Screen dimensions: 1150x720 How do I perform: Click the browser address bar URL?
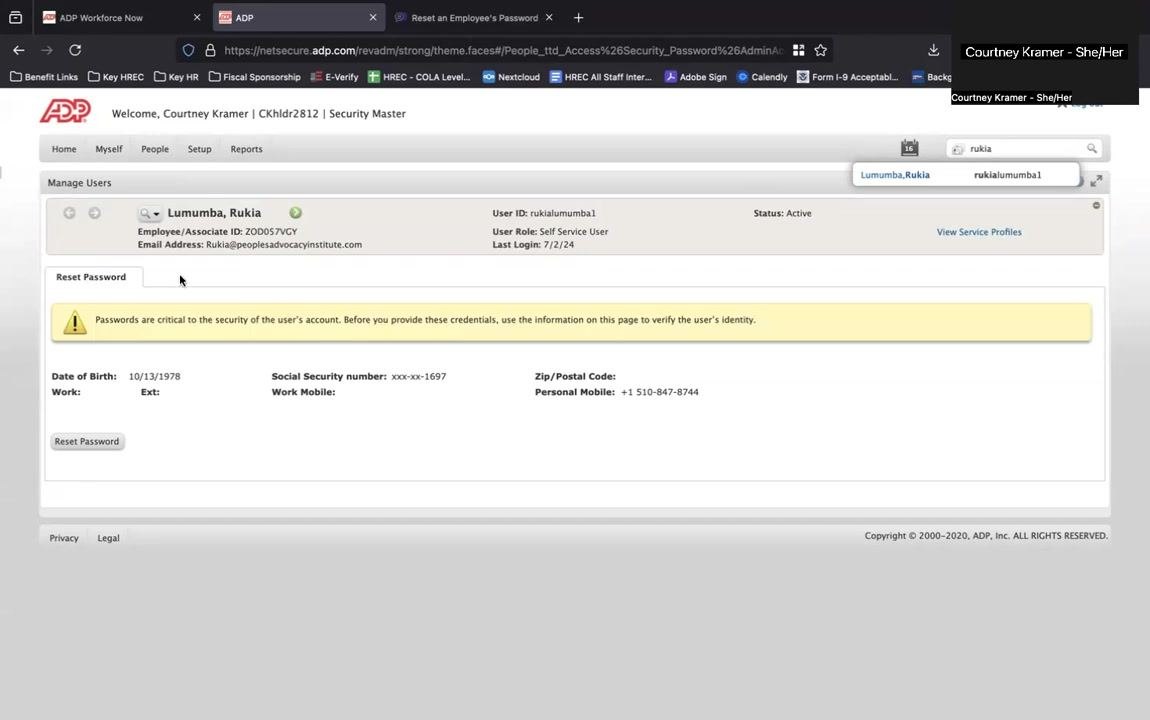(503, 51)
